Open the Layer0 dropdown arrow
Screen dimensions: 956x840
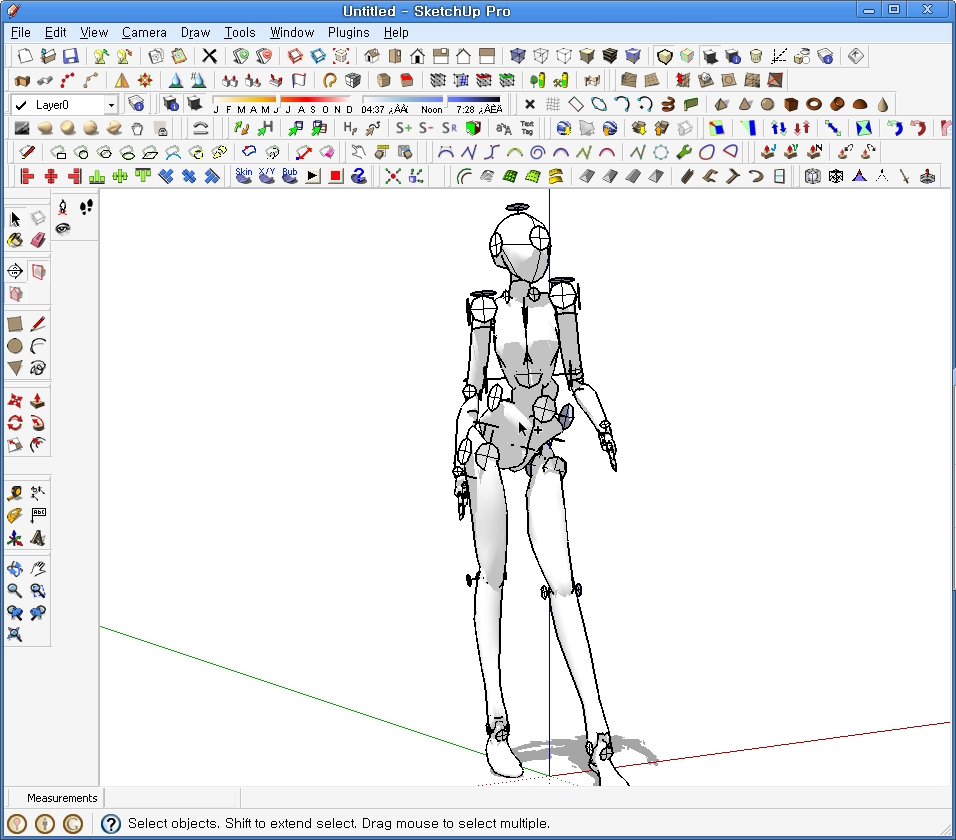[111, 105]
